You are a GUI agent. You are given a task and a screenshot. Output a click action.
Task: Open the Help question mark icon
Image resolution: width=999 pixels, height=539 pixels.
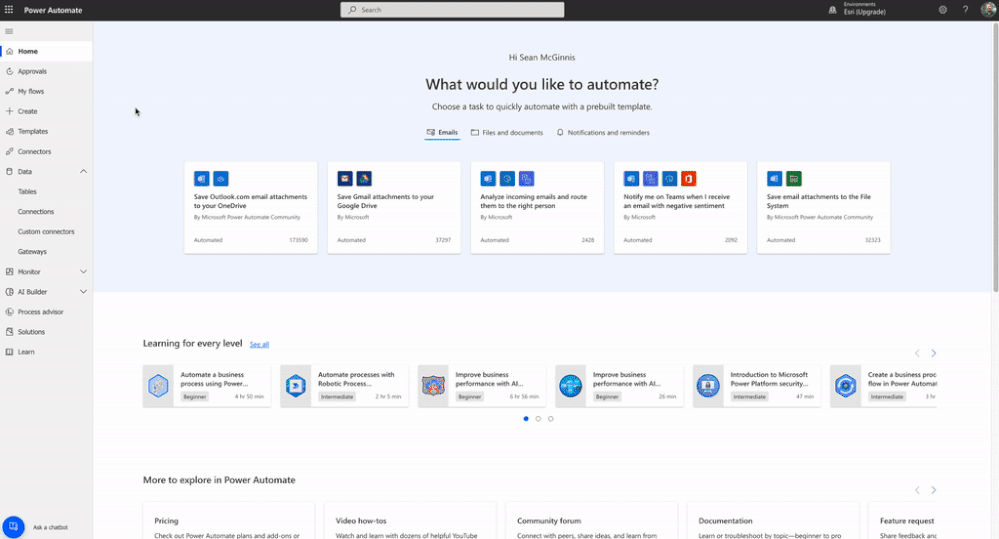(965, 10)
